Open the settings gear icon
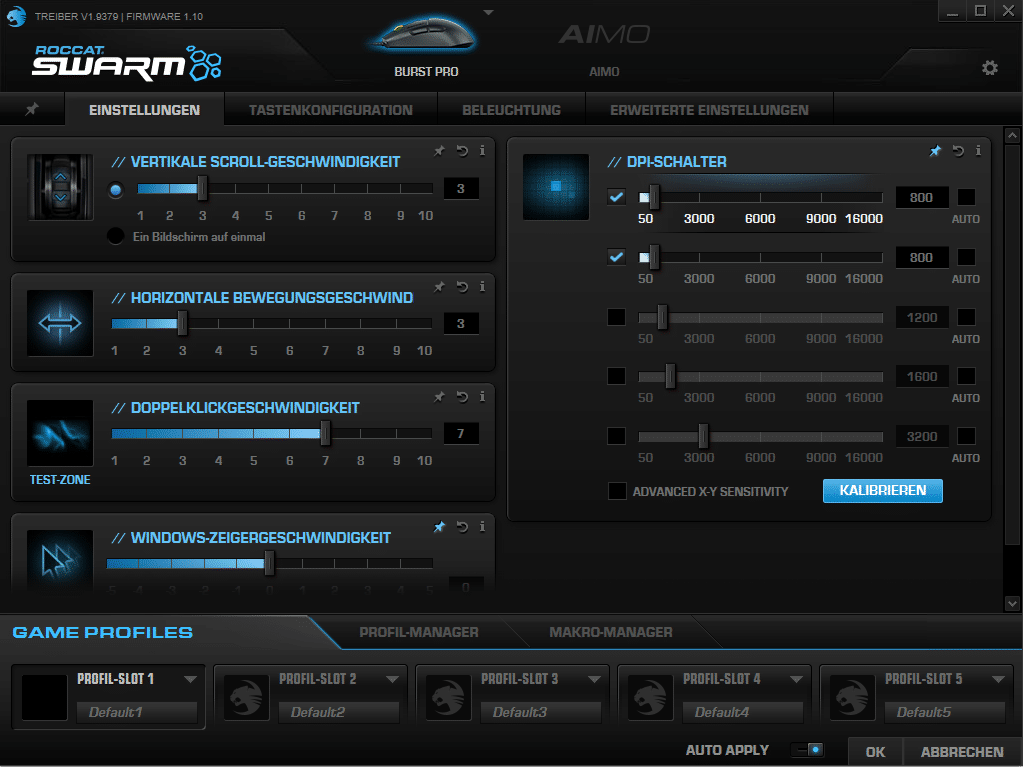Viewport: 1023px width, 767px height. pyautogui.click(x=989, y=68)
